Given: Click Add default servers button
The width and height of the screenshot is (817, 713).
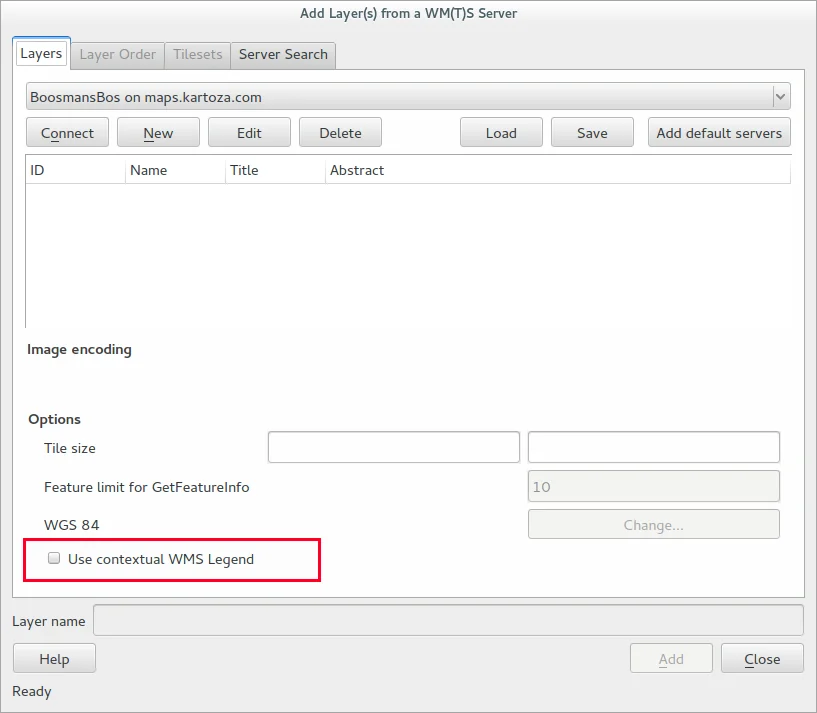Looking at the screenshot, I should point(719,133).
